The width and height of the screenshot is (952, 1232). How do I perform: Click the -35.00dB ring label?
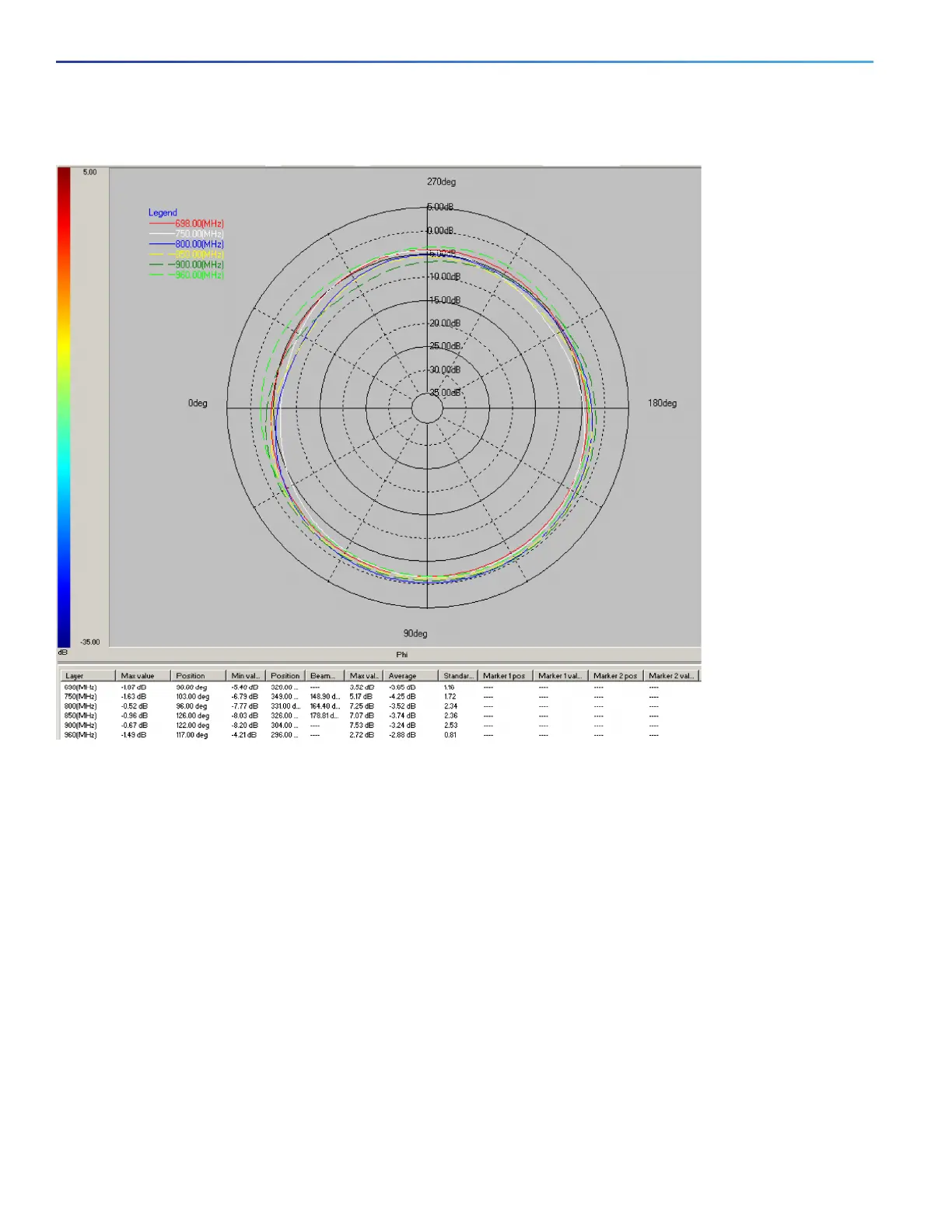(445, 393)
